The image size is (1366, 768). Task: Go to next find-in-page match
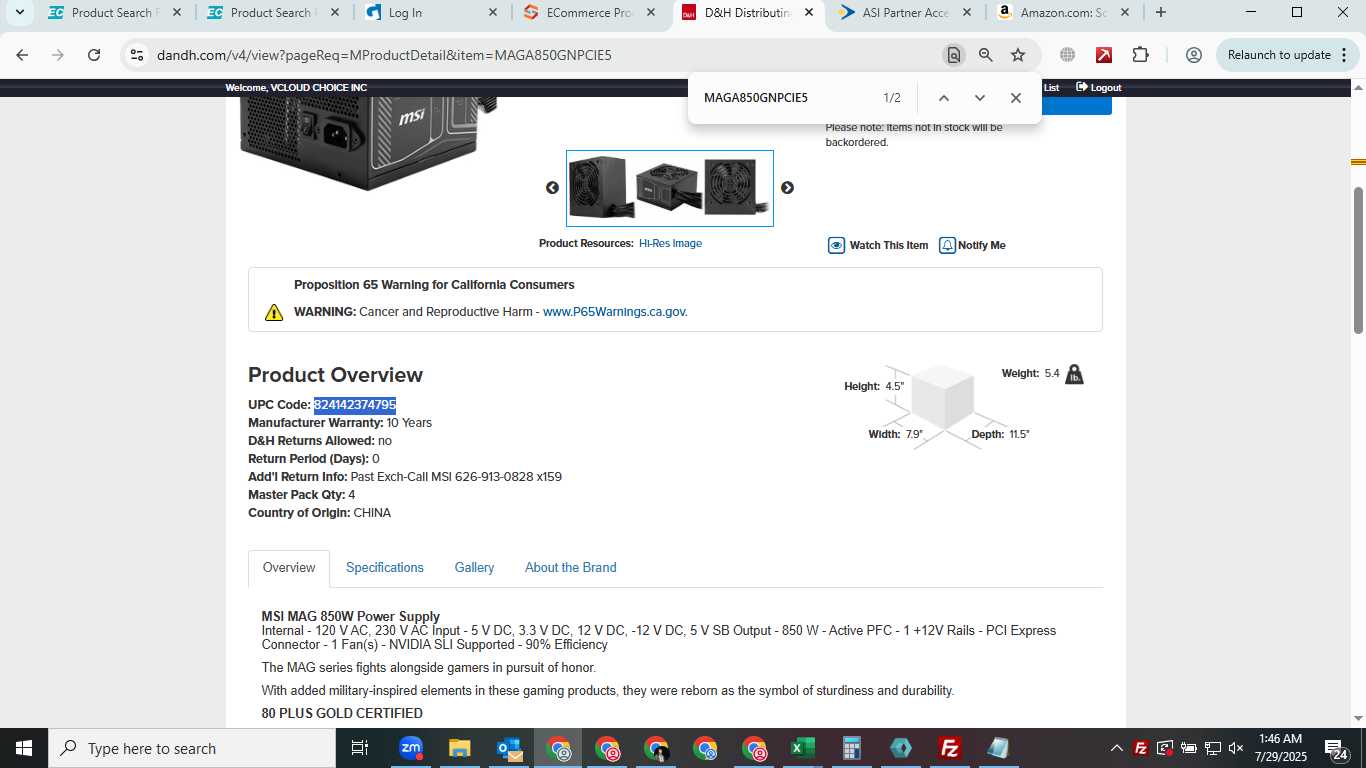tap(980, 98)
